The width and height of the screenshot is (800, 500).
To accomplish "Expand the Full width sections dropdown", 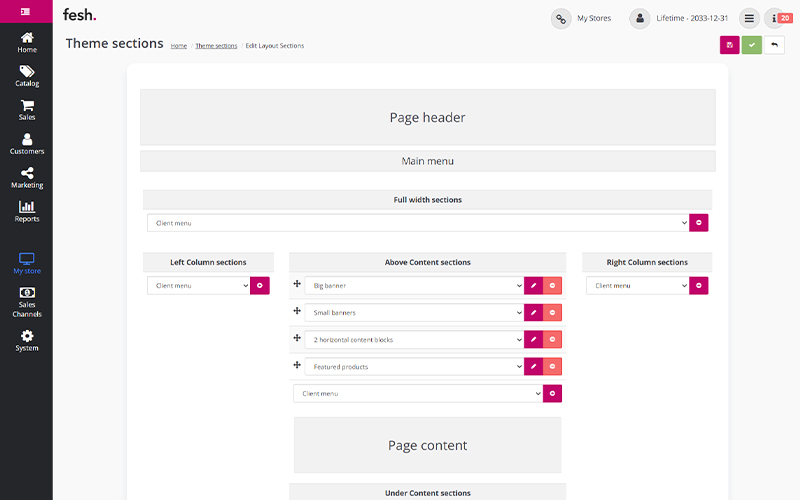I will pyautogui.click(x=417, y=223).
